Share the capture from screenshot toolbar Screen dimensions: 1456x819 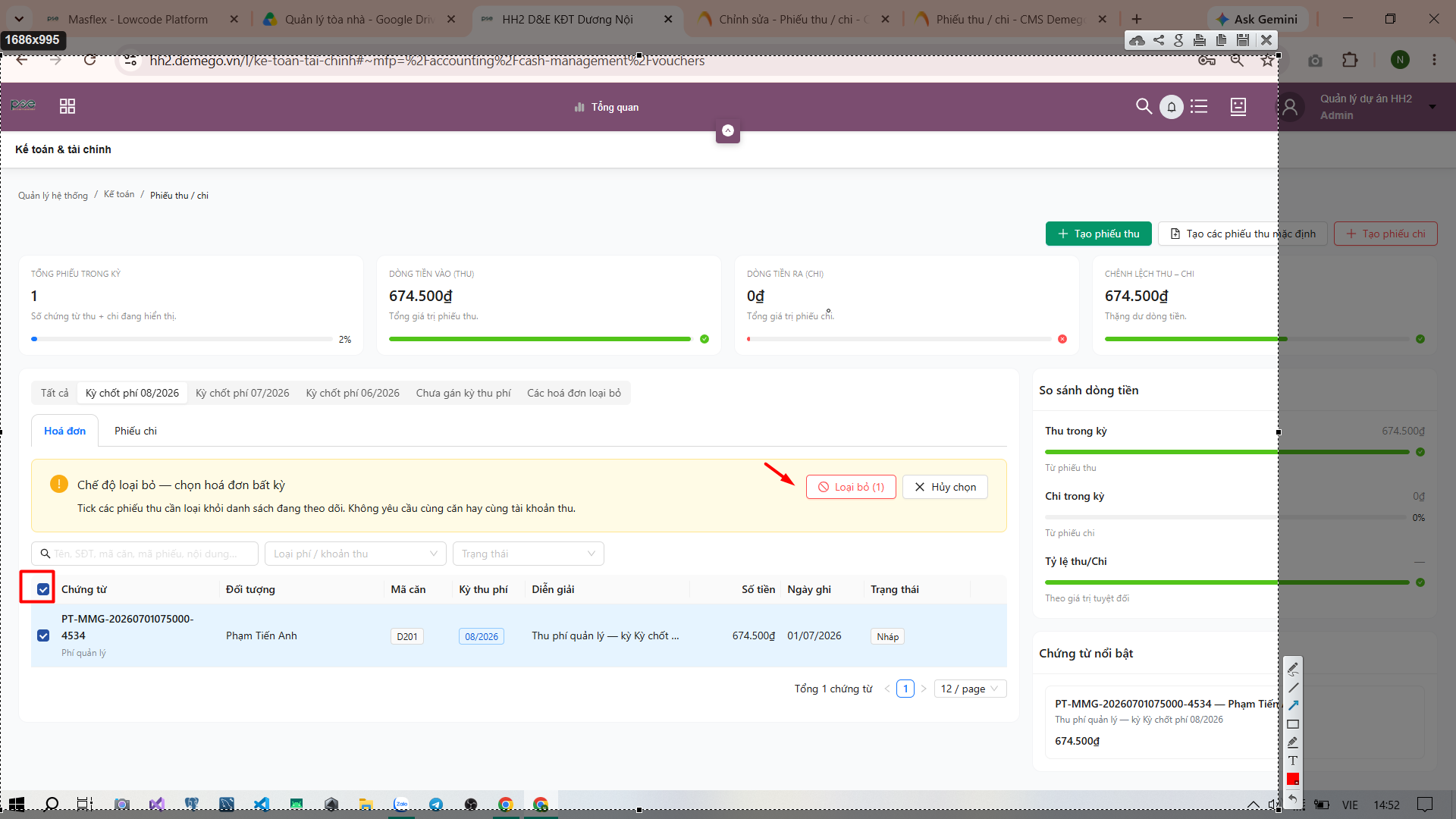[x=1159, y=40]
